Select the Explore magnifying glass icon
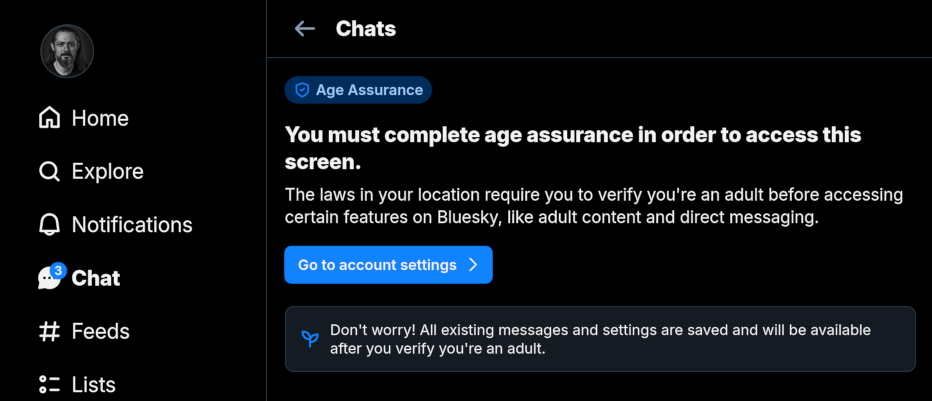Screen dimensions: 932x401 pyautogui.click(x=49, y=172)
